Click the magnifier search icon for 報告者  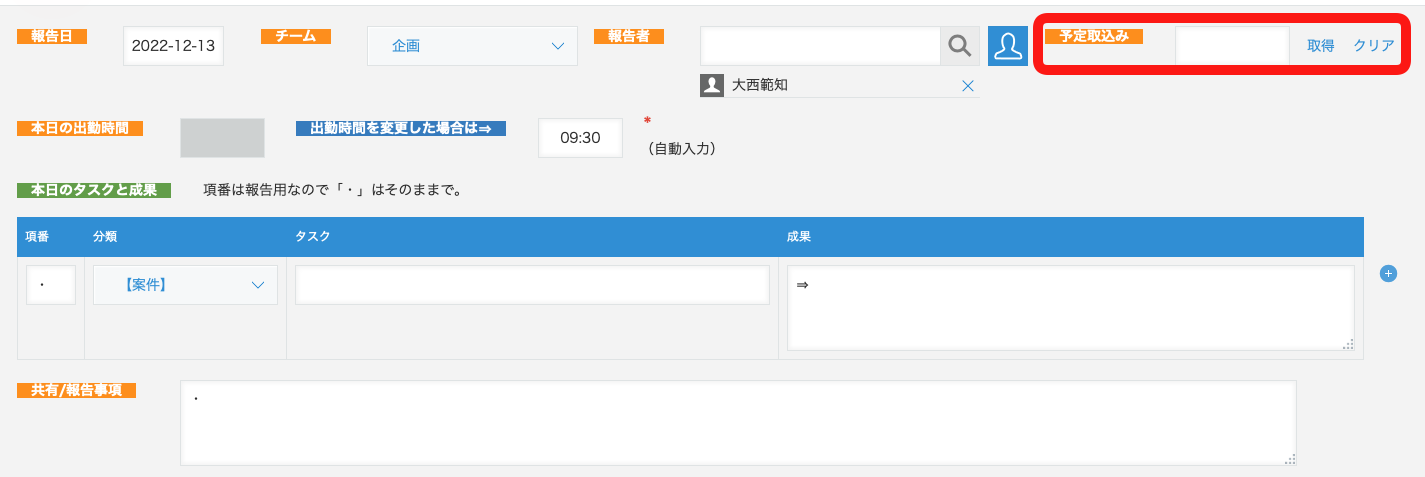pos(960,46)
